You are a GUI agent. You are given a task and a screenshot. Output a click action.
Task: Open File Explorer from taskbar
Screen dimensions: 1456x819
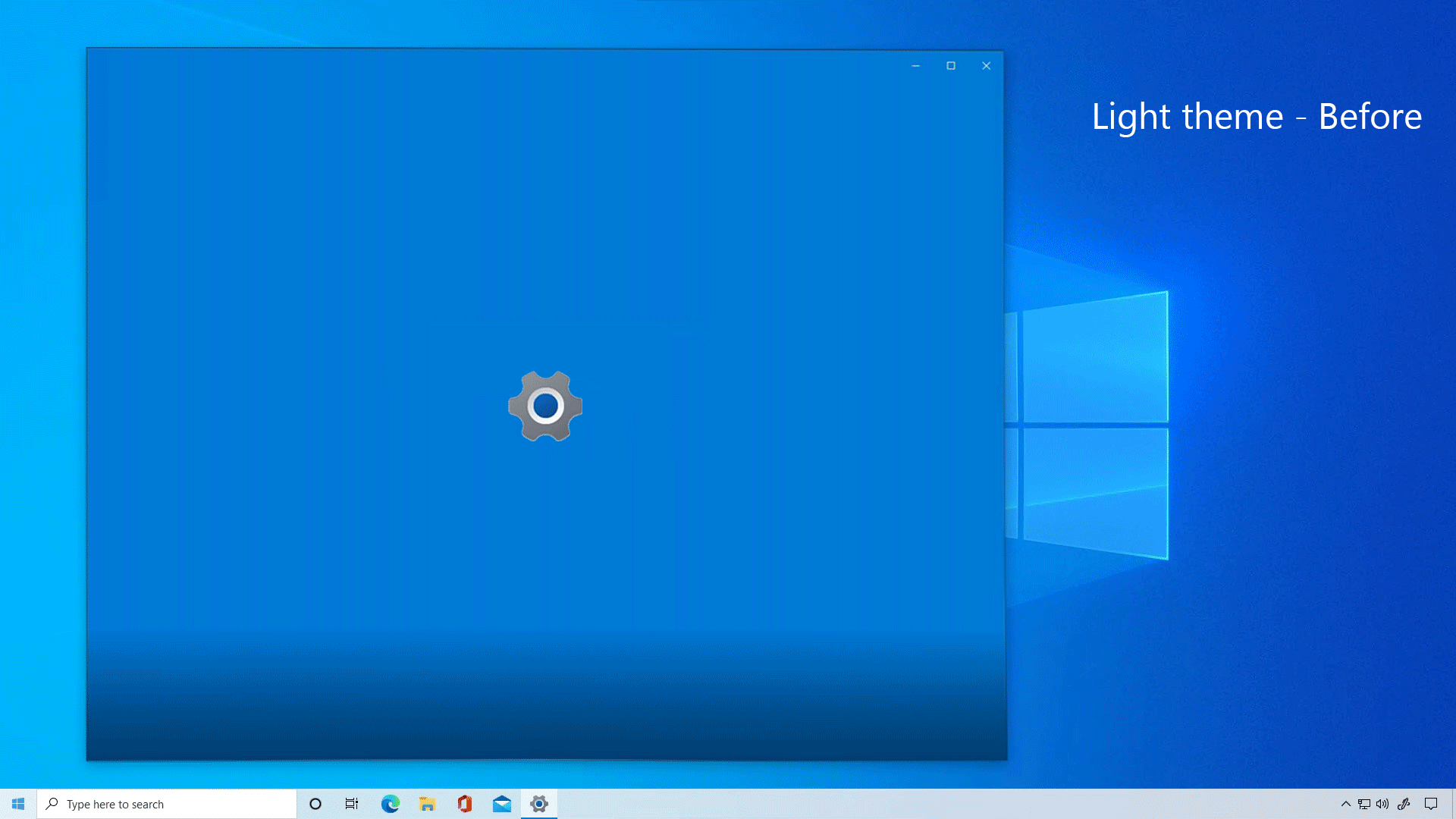click(x=427, y=803)
